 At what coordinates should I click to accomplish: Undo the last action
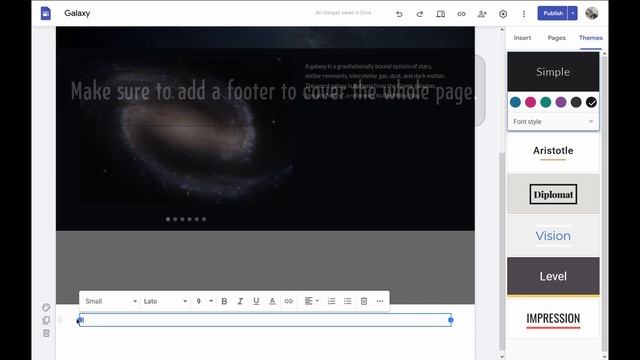click(399, 14)
